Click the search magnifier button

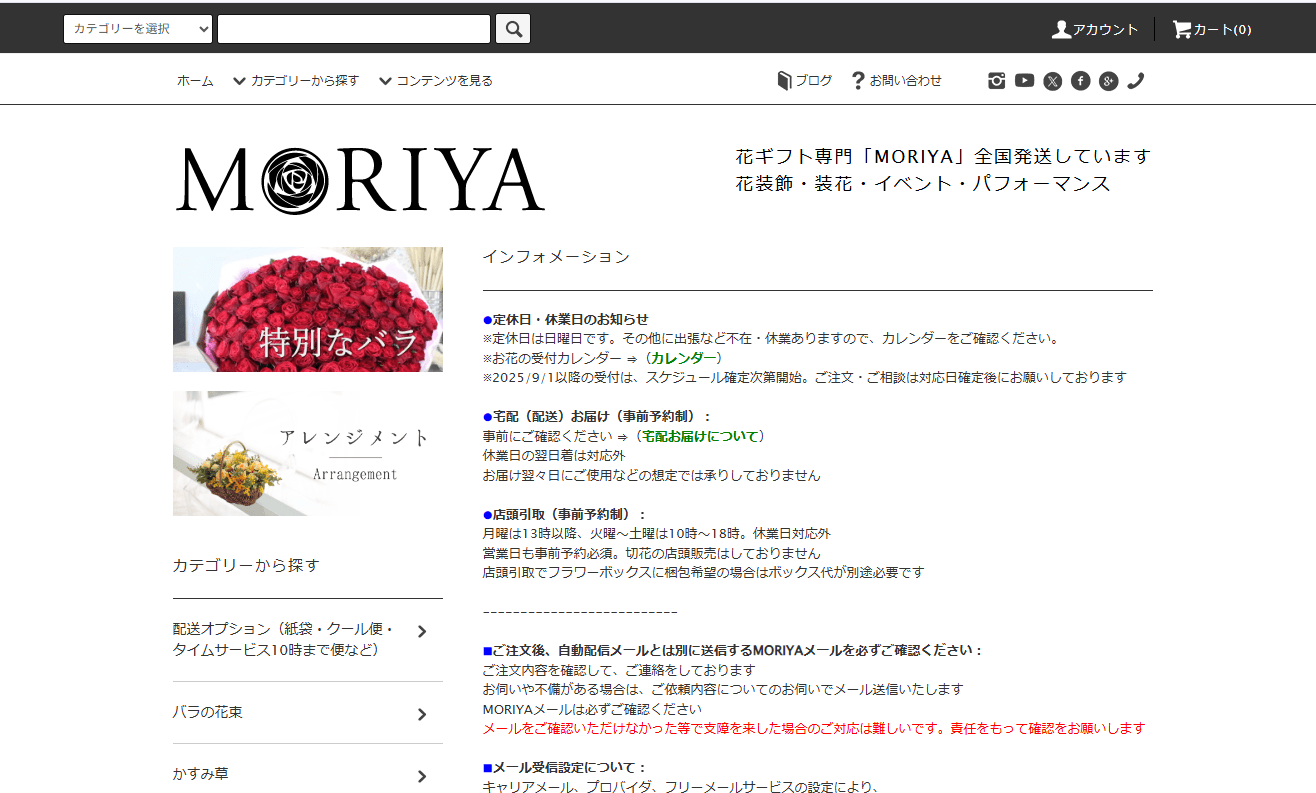(x=513, y=29)
